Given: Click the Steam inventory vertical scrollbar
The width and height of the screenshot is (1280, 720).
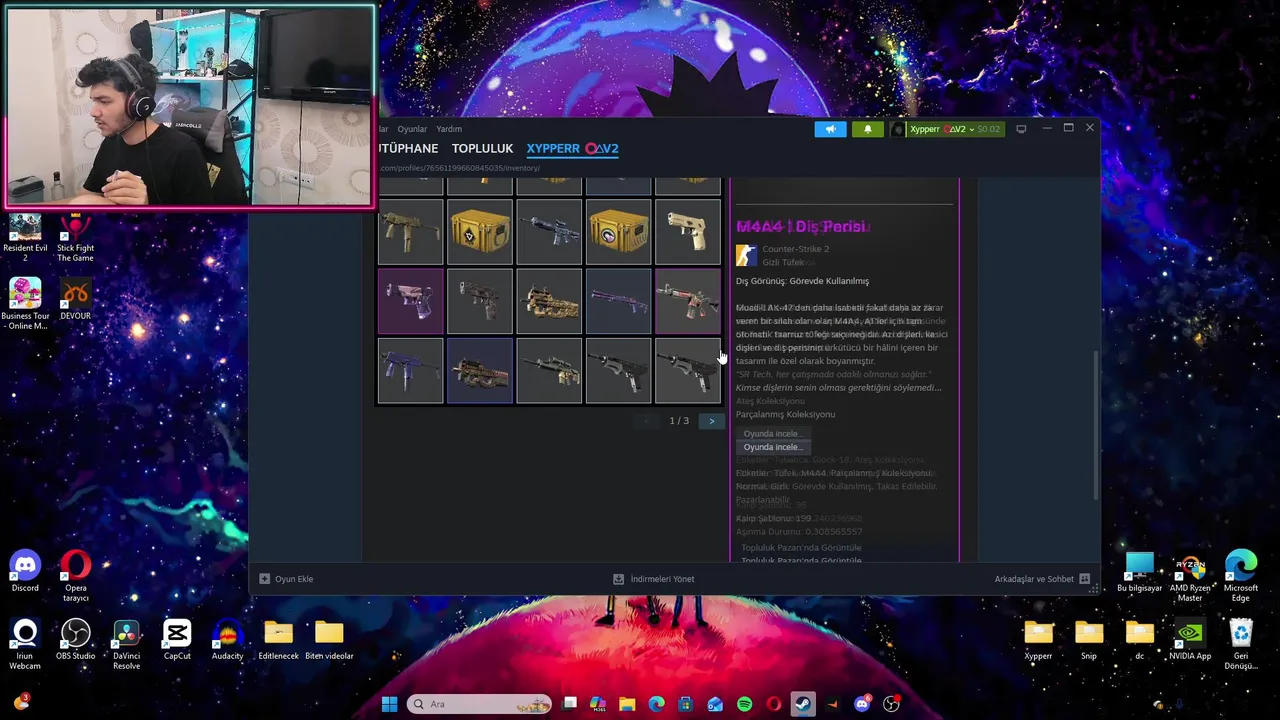Looking at the screenshot, I should [x=1096, y=425].
